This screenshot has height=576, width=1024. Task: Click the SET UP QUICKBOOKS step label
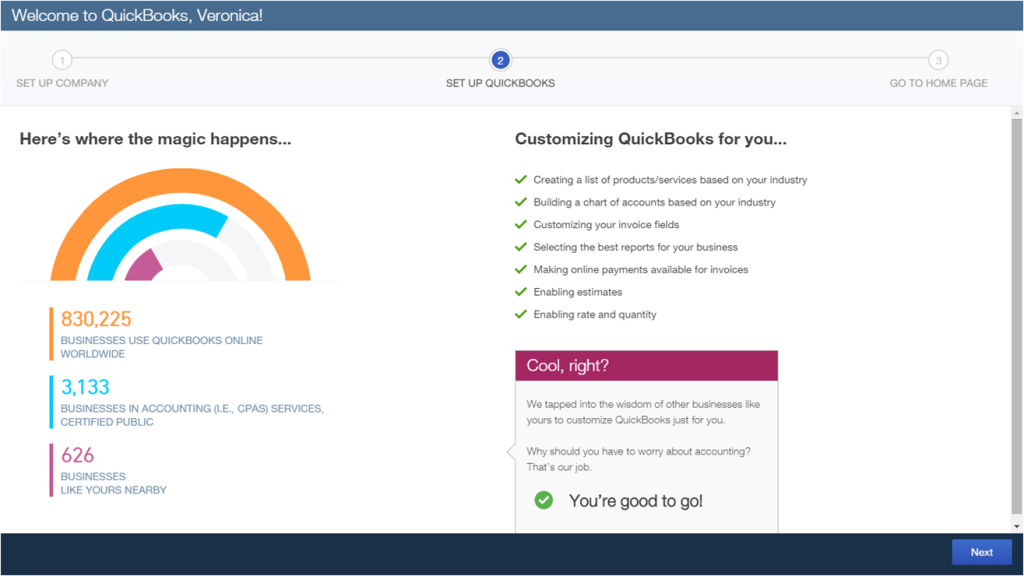pyautogui.click(x=500, y=83)
